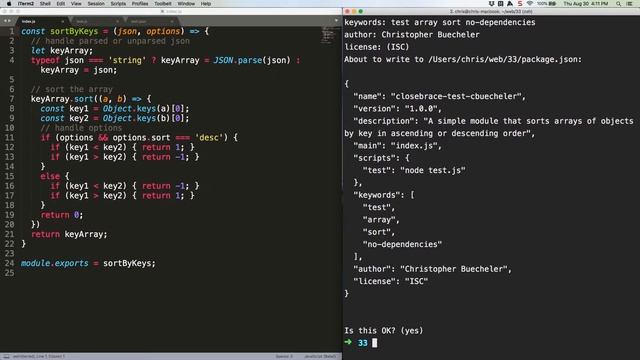
Task: Click the '// sort the array' comment
Action: [71, 89]
